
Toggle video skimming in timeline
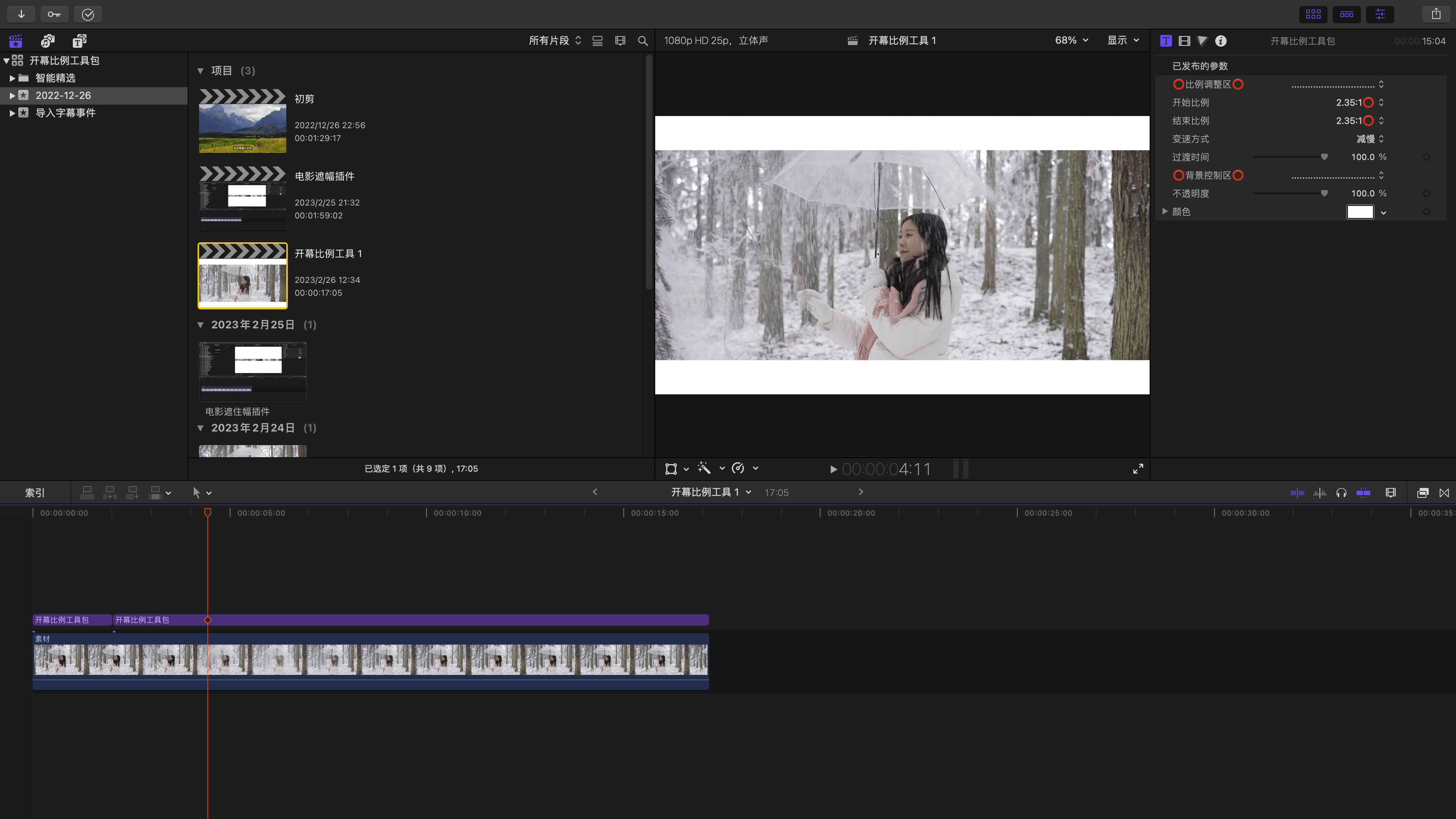tap(1297, 493)
